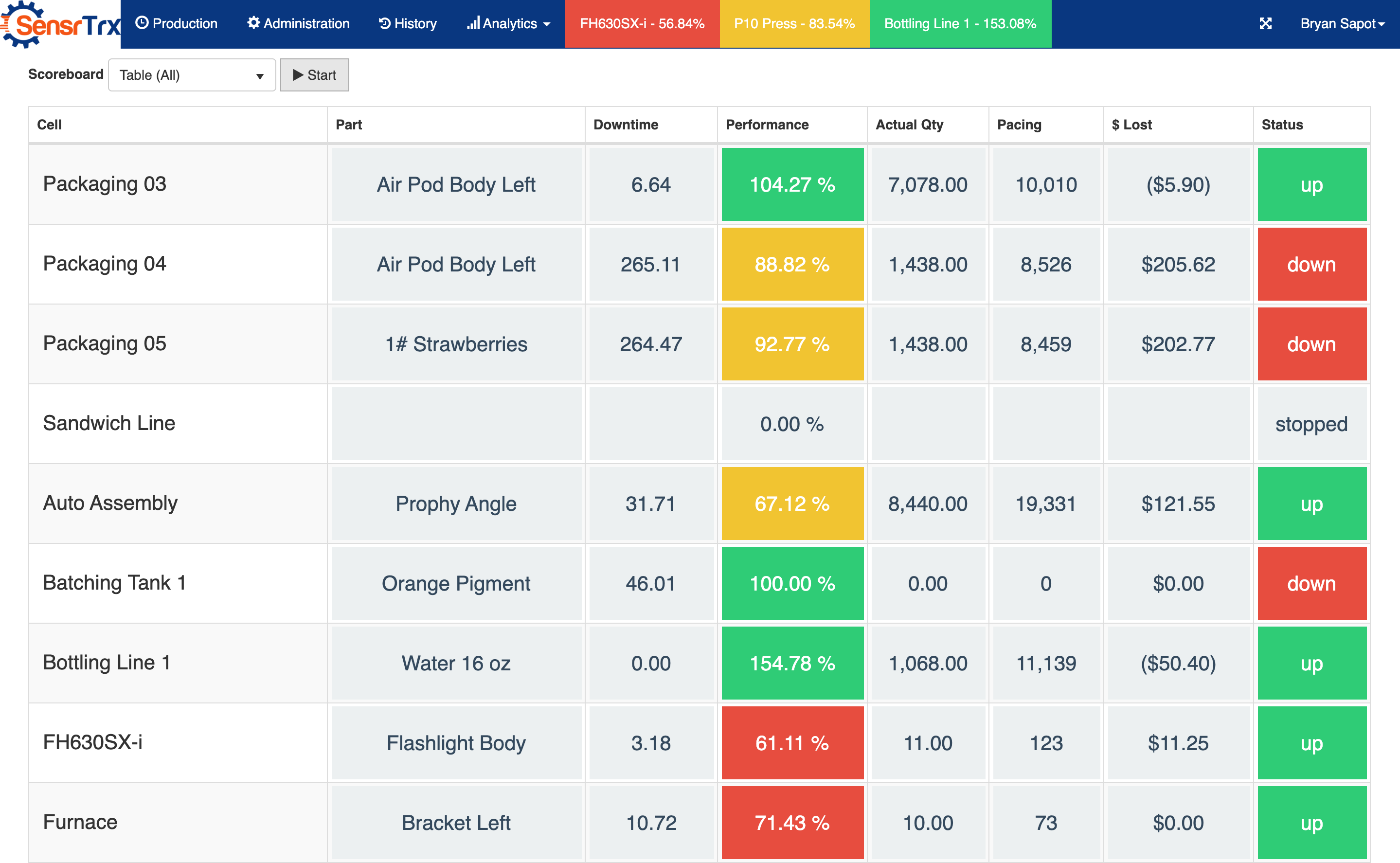Open the Table (All) scoreboard dropdown
Viewport: 1400px width, 863px height.
pos(192,75)
